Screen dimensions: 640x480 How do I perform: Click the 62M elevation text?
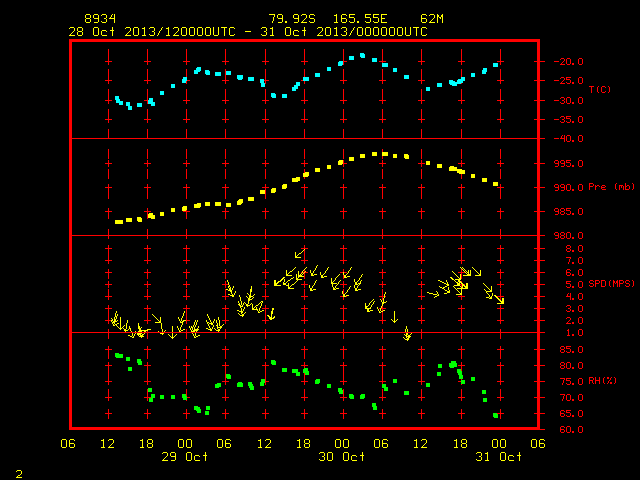click(432, 19)
